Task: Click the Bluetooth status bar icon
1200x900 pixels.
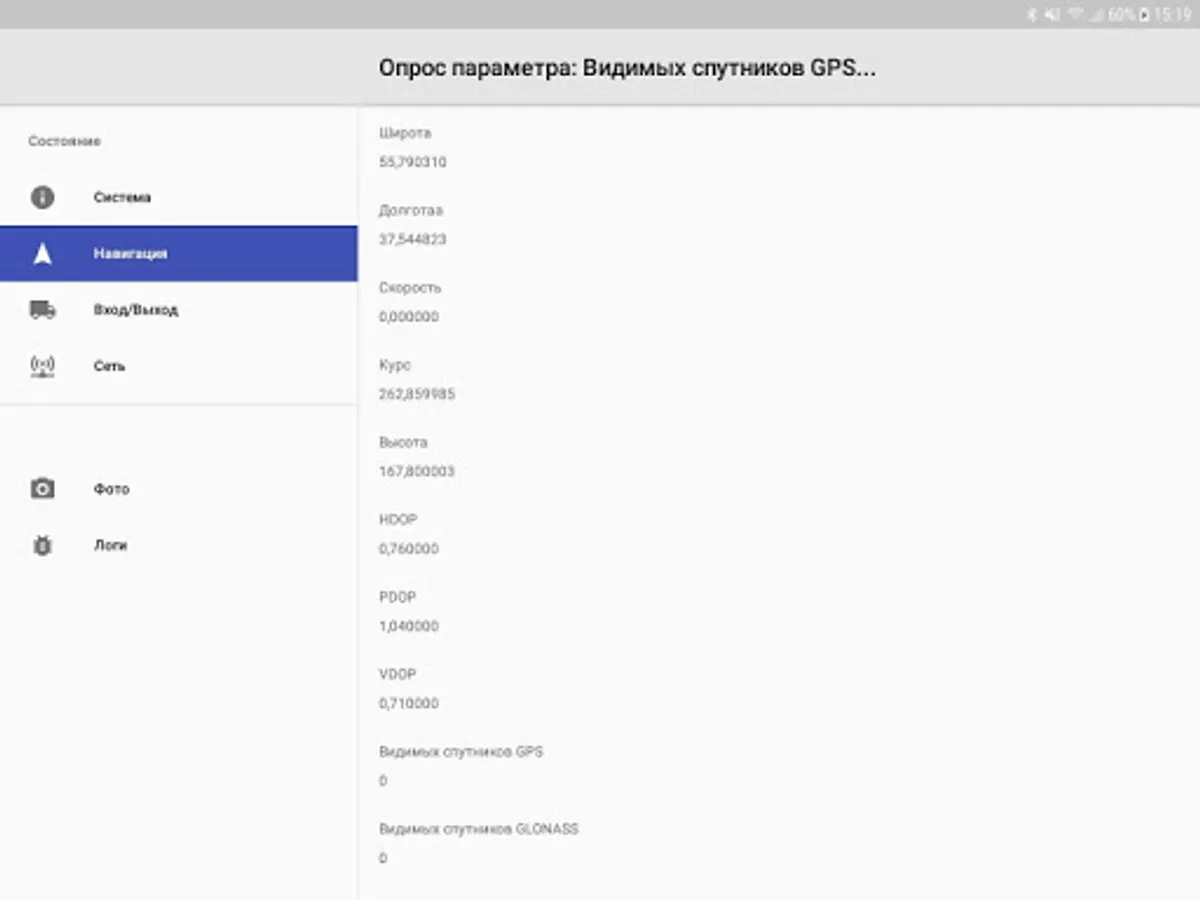Action: tap(1031, 15)
